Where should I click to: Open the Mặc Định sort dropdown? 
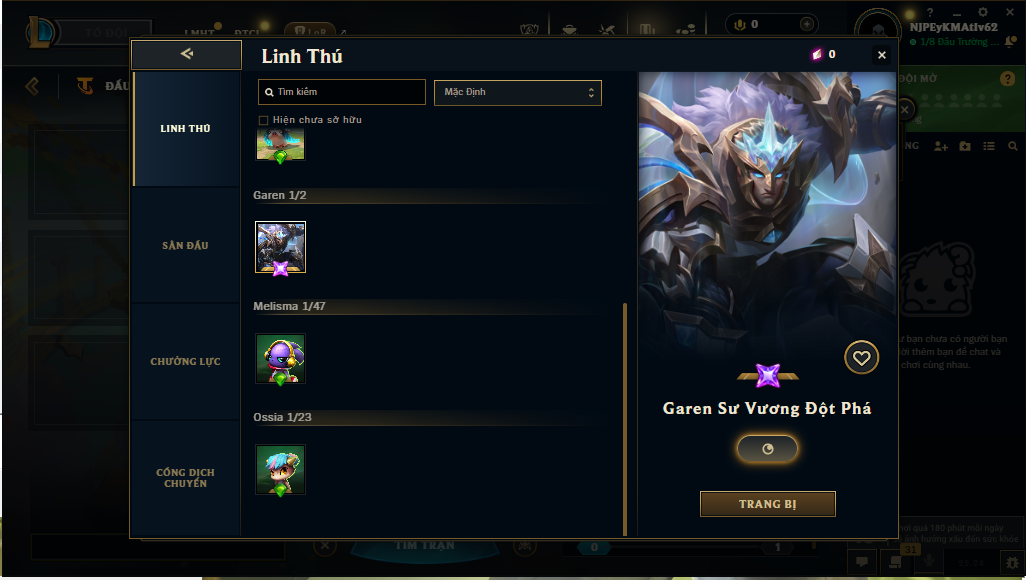point(518,92)
